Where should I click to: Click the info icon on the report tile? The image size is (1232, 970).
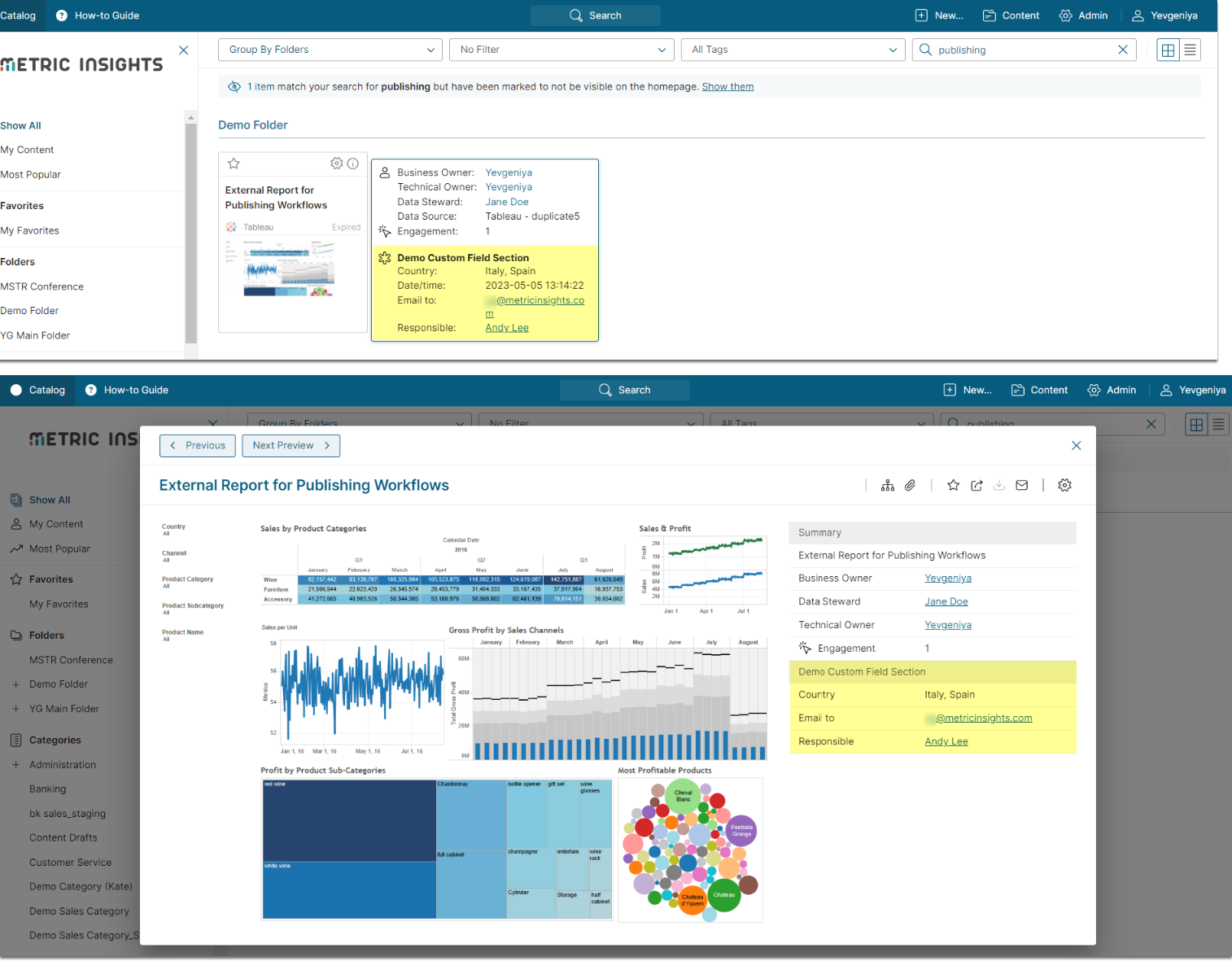pyautogui.click(x=353, y=164)
